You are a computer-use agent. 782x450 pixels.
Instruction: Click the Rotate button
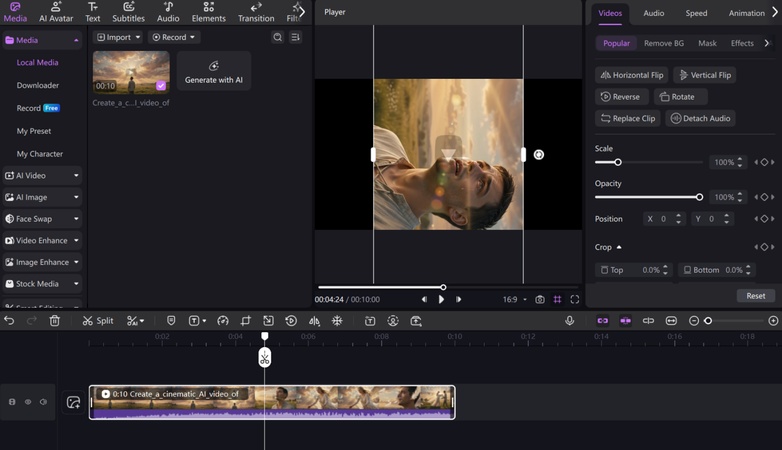pyautogui.click(x=680, y=97)
